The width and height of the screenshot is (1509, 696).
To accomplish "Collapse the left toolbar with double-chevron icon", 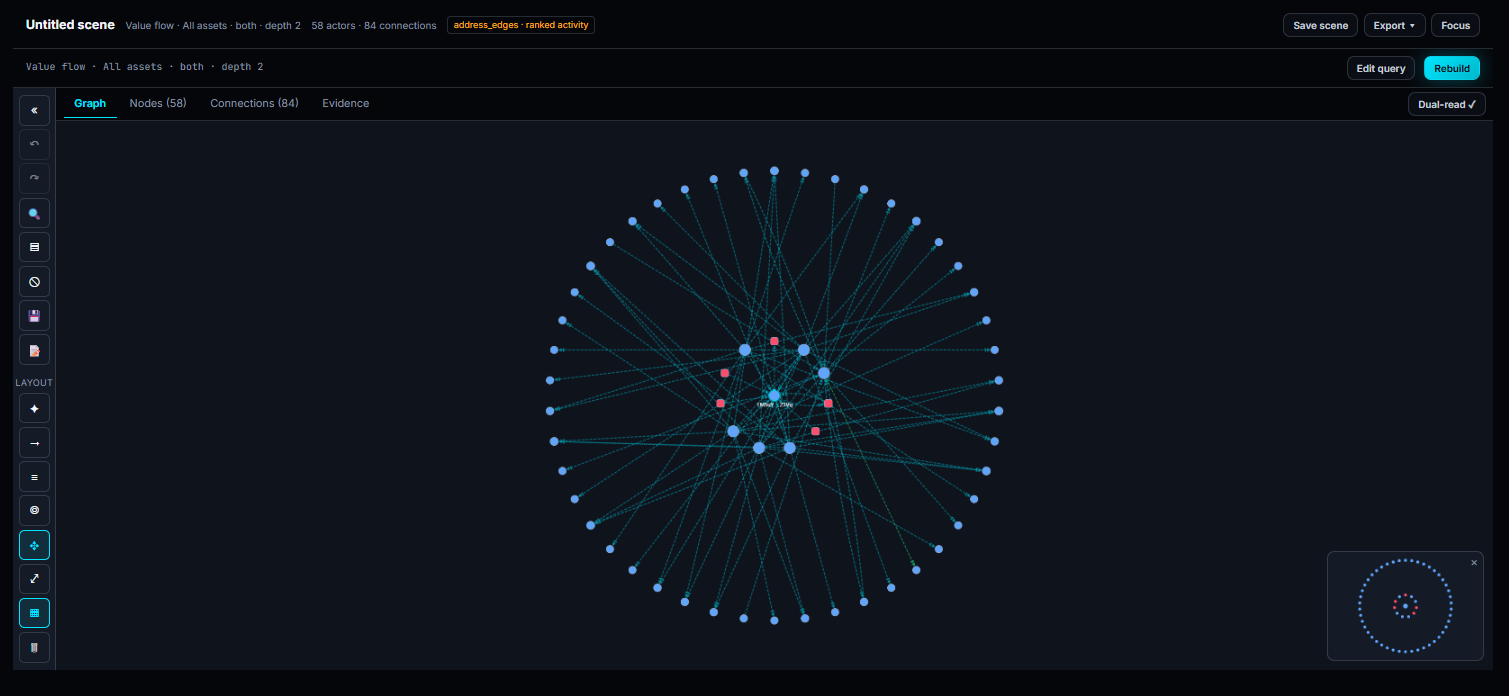I will pos(34,111).
